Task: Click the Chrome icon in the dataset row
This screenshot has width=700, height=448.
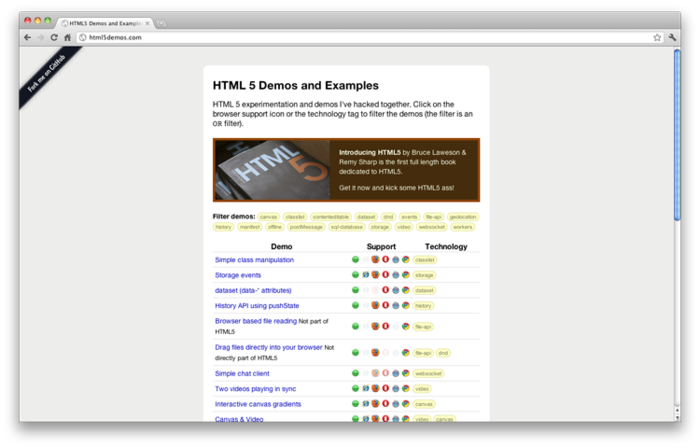Action: [x=406, y=290]
